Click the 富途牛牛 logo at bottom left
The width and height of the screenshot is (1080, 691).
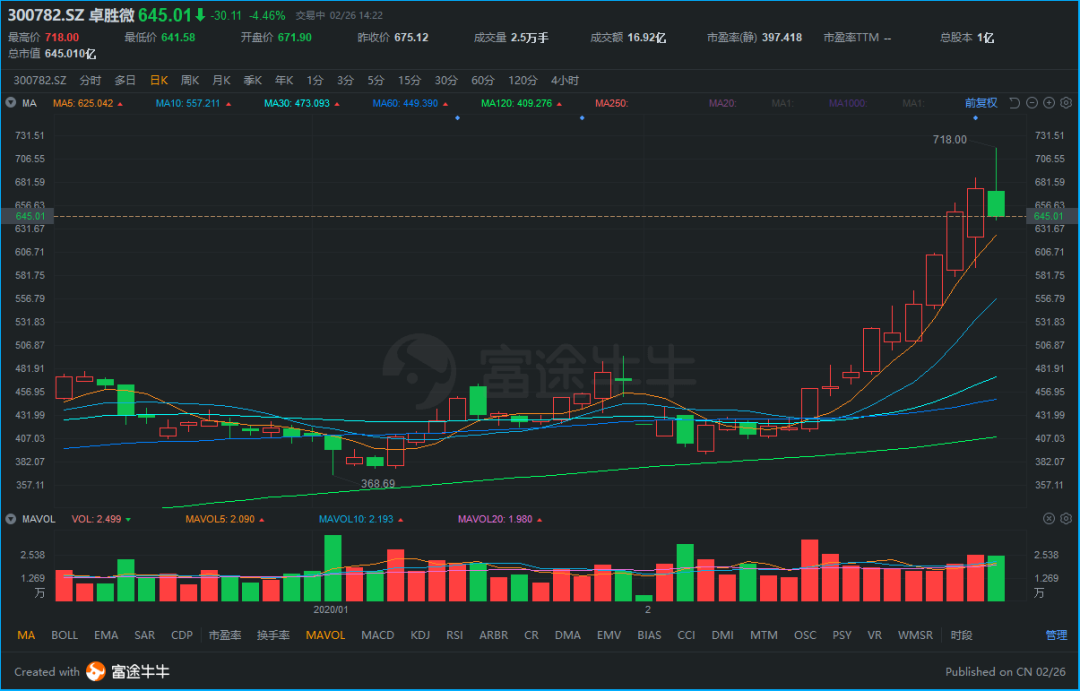[x=118, y=672]
